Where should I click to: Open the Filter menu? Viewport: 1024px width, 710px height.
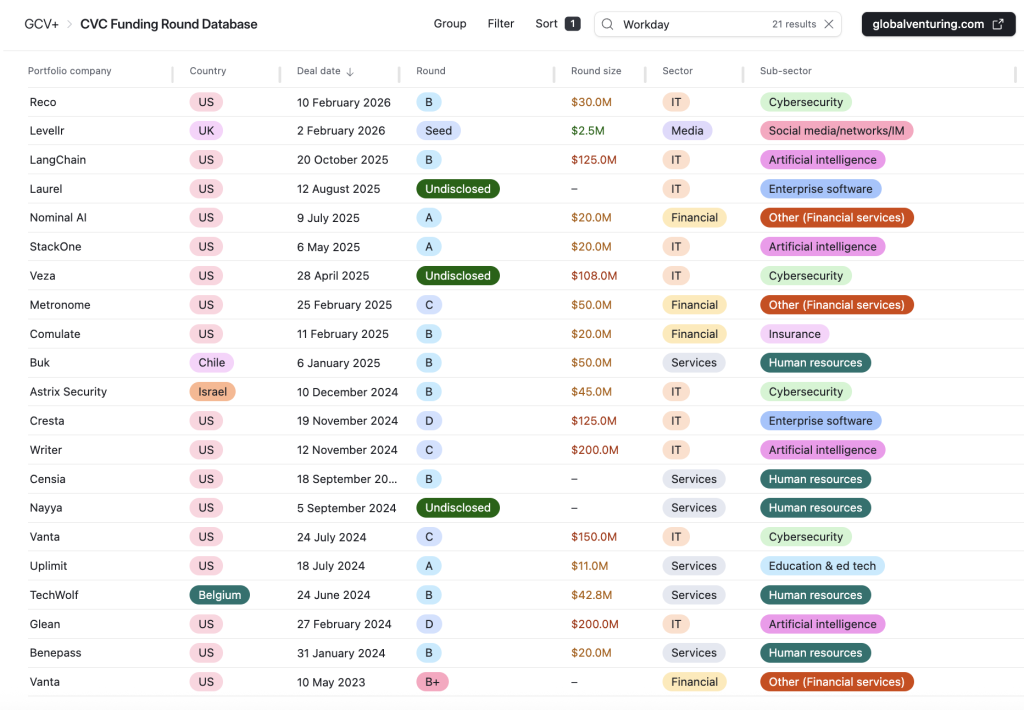click(500, 23)
